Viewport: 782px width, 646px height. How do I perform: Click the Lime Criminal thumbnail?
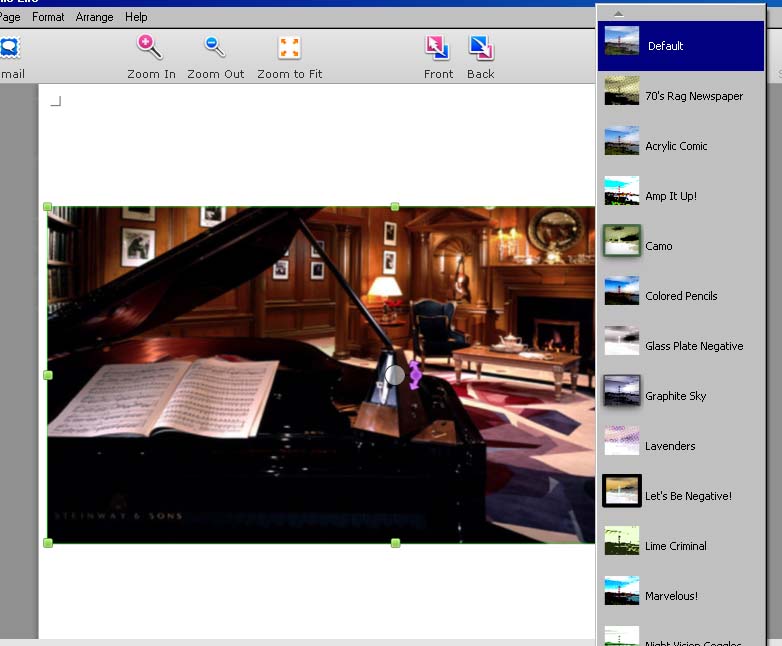pos(621,540)
